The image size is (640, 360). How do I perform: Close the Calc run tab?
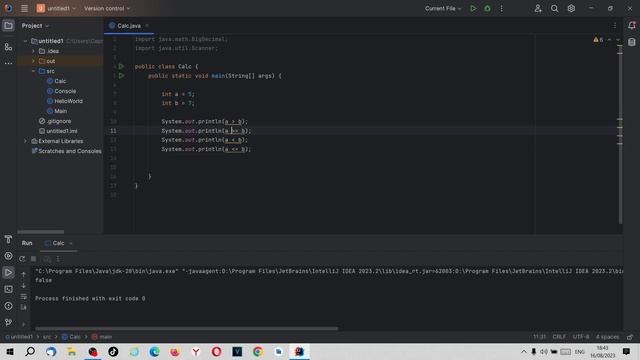(x=71, y=243)
